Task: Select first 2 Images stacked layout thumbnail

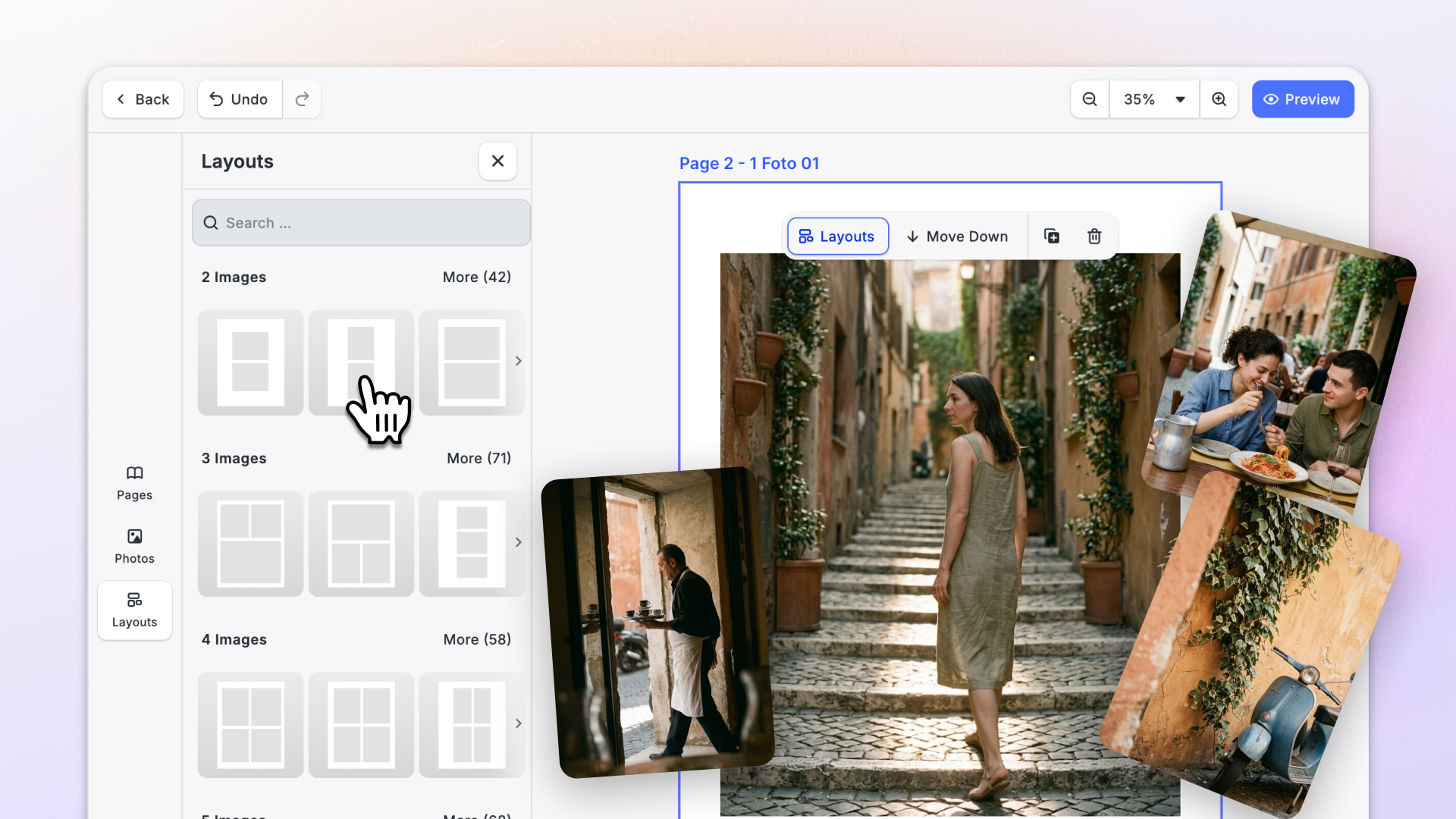Action: click(x=251, y=362)
